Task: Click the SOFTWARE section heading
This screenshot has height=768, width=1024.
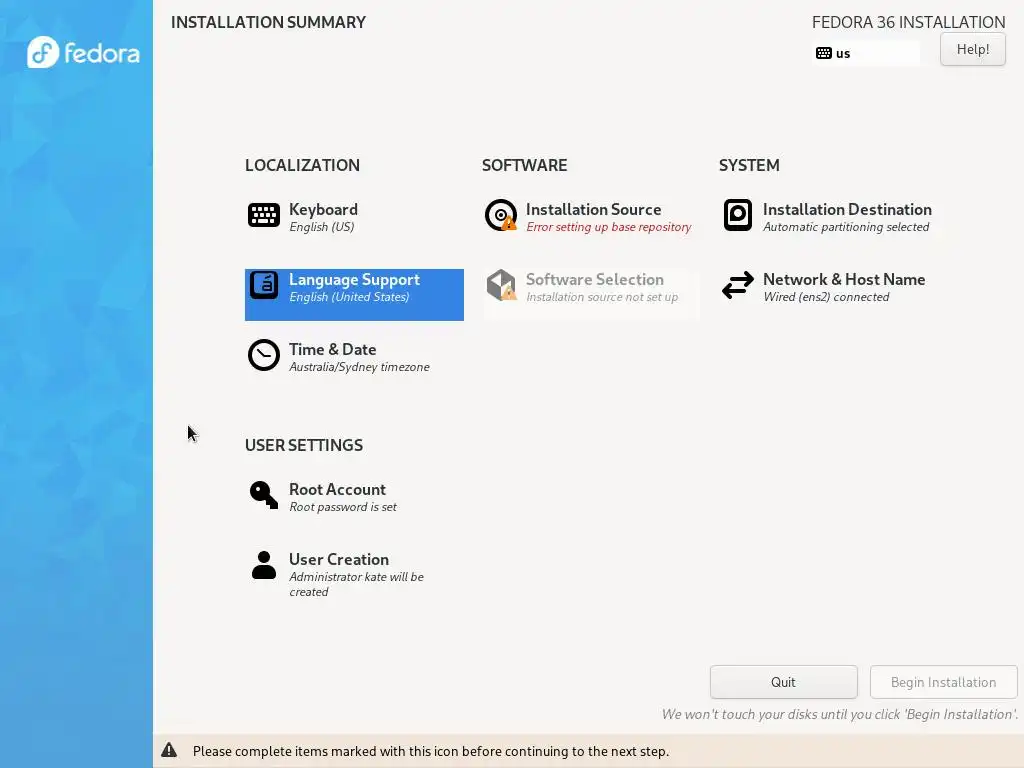Action: coord(524,165)
